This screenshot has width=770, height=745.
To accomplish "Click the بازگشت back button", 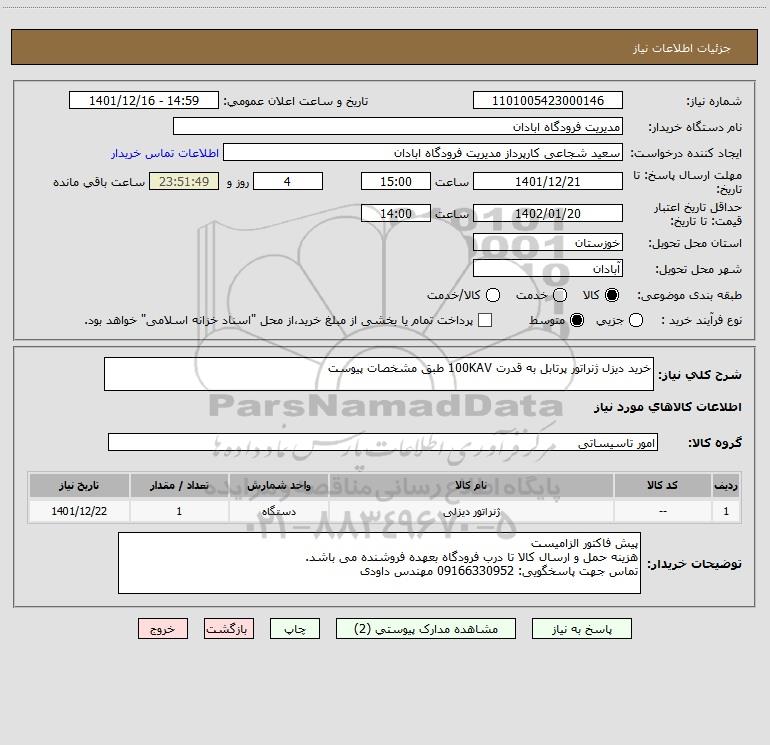I will 229,629.
